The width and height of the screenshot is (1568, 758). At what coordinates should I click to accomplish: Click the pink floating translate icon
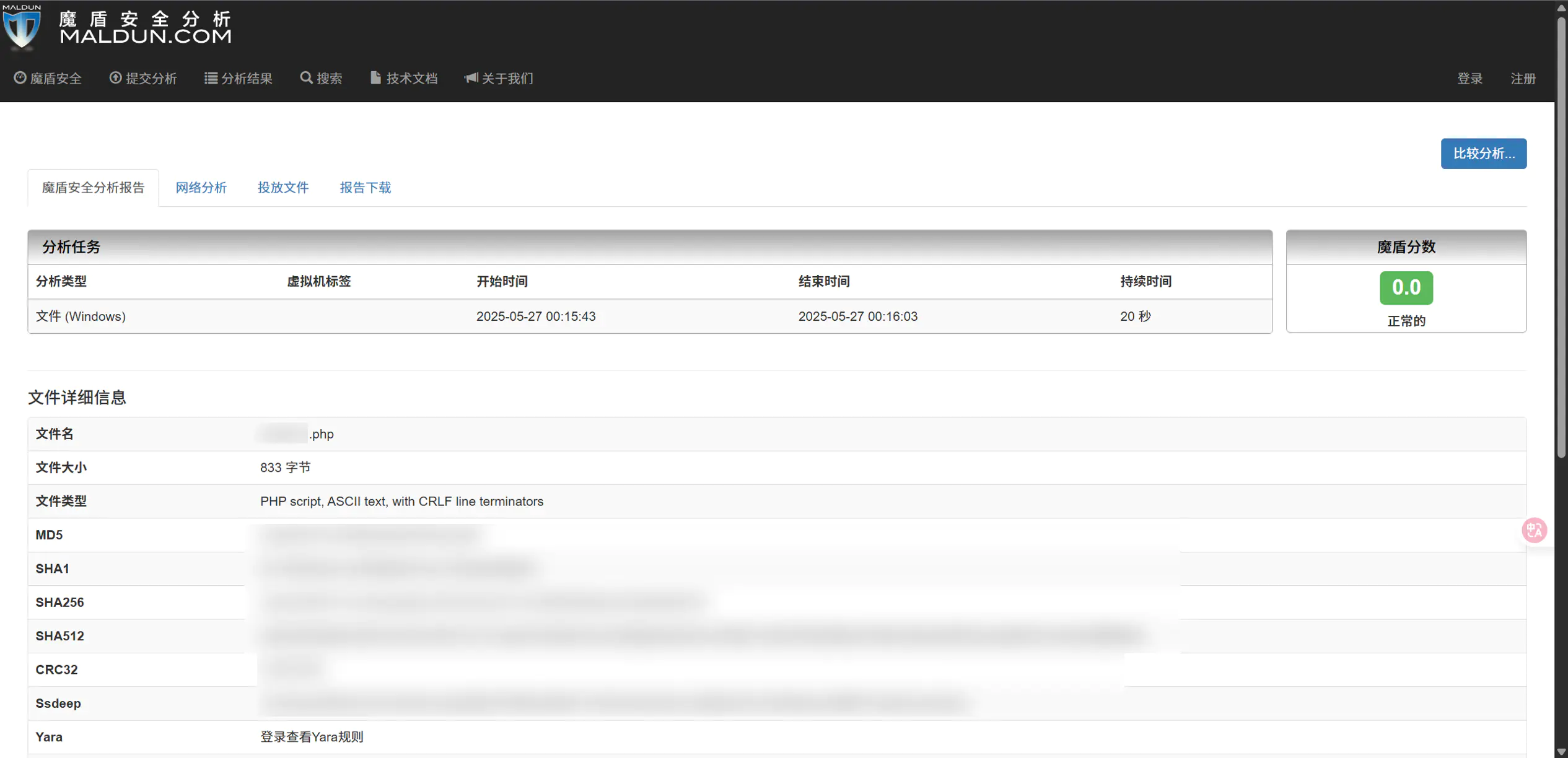pyautogui.click(x=1534, y=530)
